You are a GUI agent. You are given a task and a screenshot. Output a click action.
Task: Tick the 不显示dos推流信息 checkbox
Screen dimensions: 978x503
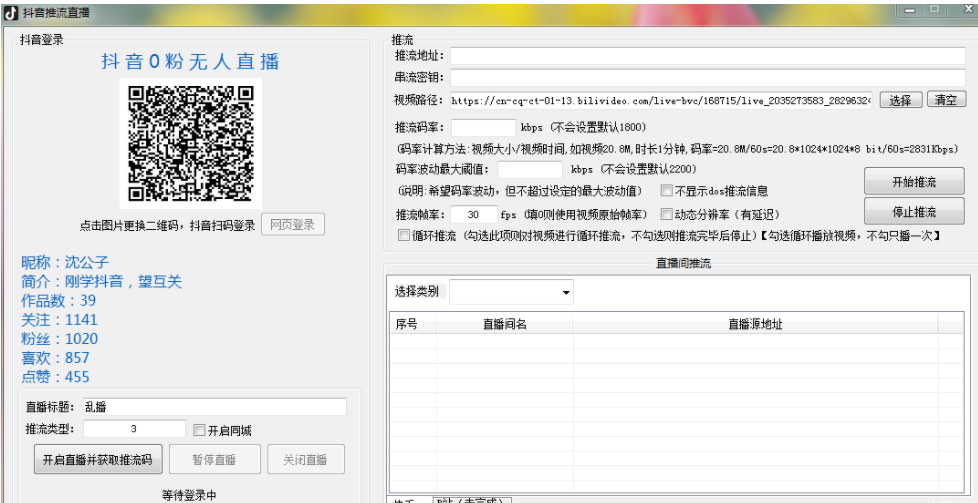click(x=667, y=191)
